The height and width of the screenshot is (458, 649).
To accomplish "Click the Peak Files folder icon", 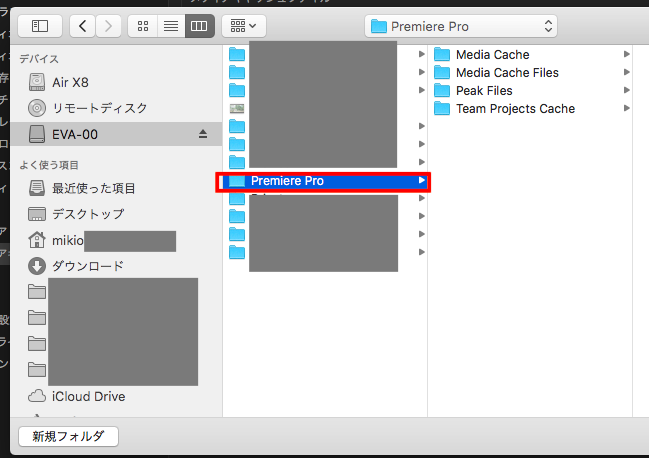I will [x=442, y=90].
